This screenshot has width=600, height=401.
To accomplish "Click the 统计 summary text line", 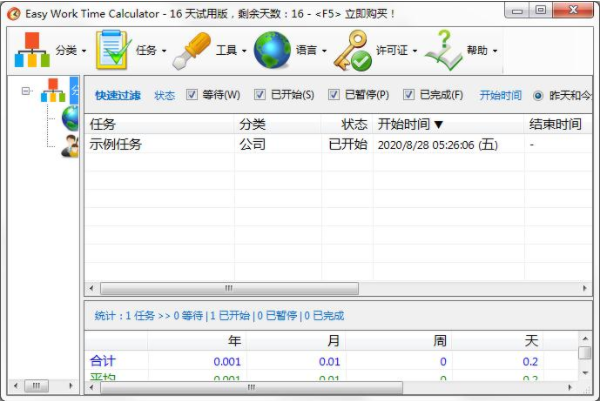I will click(219, 316).
